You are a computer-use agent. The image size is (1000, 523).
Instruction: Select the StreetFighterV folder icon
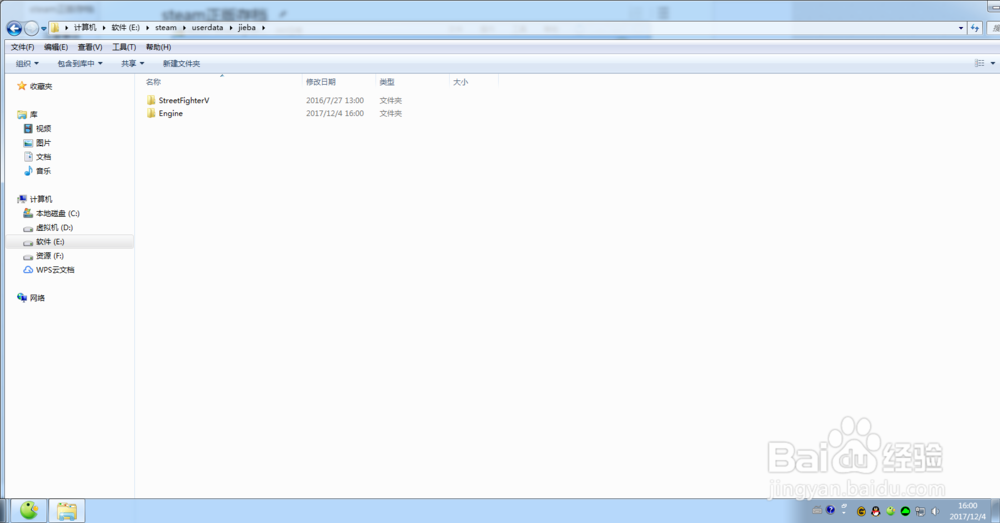tap(151, 100)
